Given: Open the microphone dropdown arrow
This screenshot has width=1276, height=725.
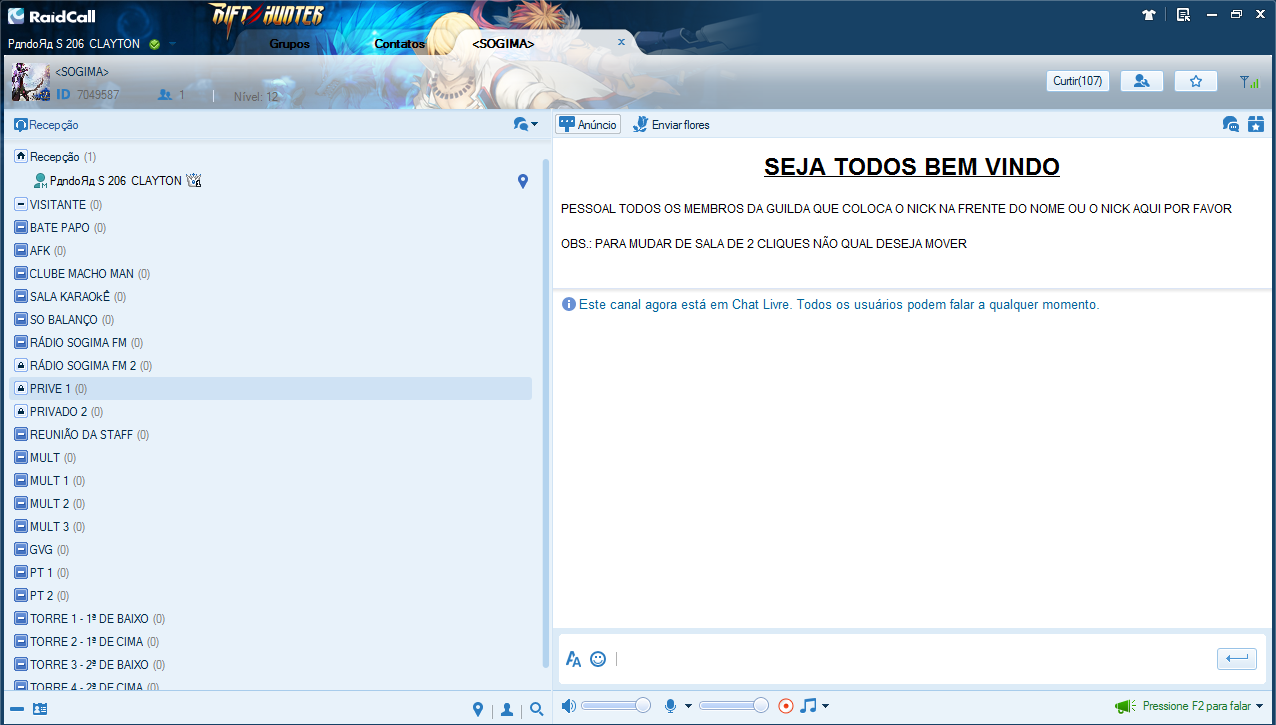Looking at the screenshot, I should pyautogui.click(x=688, y=707).
